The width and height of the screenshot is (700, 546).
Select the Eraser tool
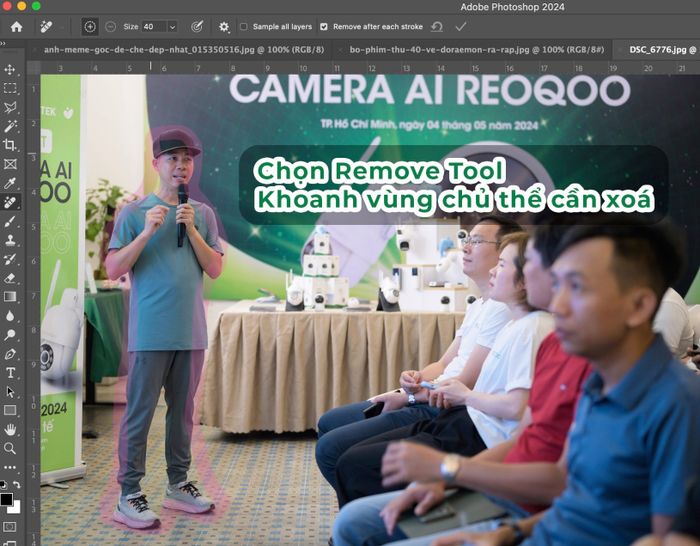coord(10,278)
